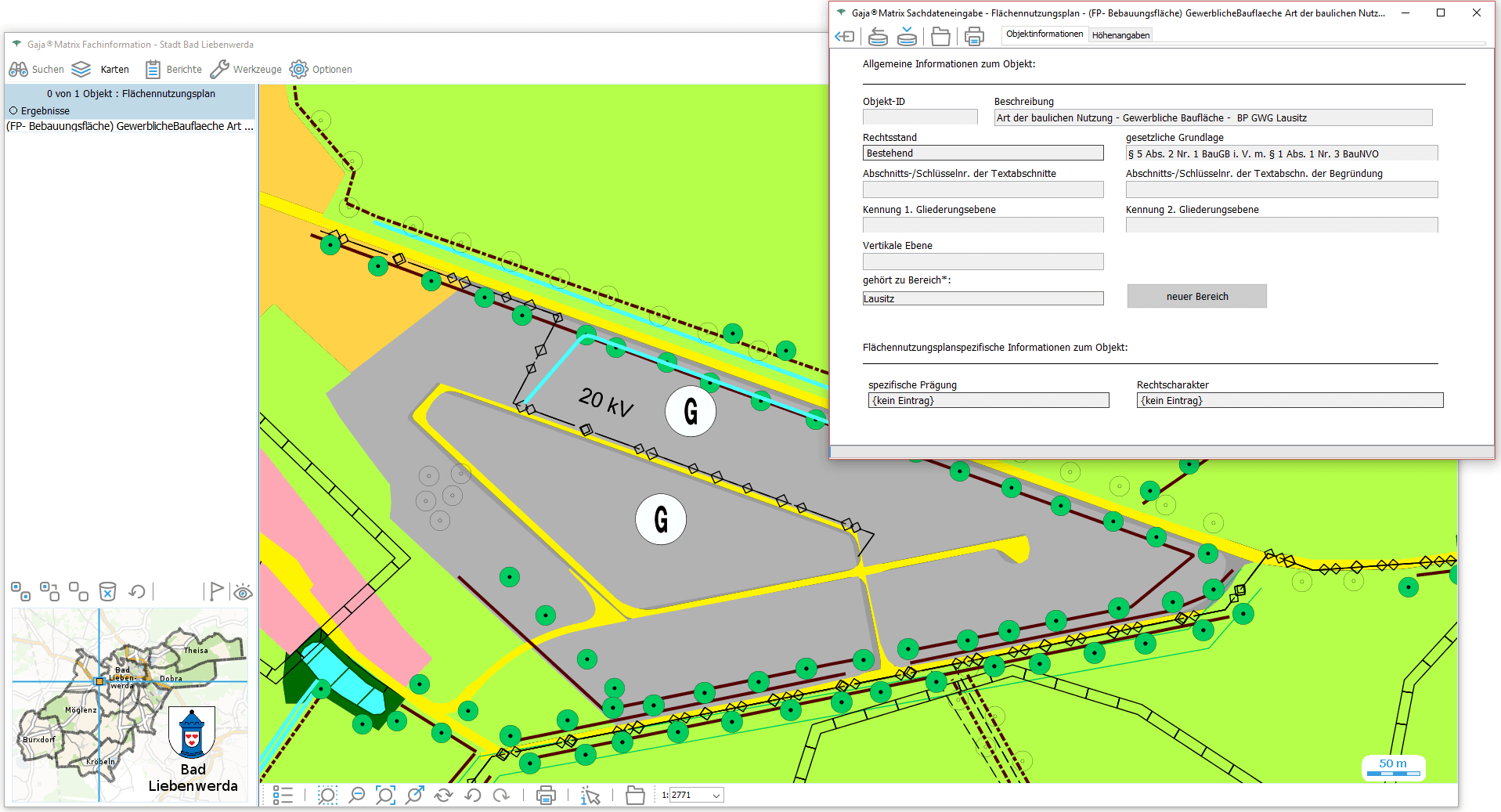Click the flag icon above overview map
Screen dimensions: 1501x812
(216, 591)
